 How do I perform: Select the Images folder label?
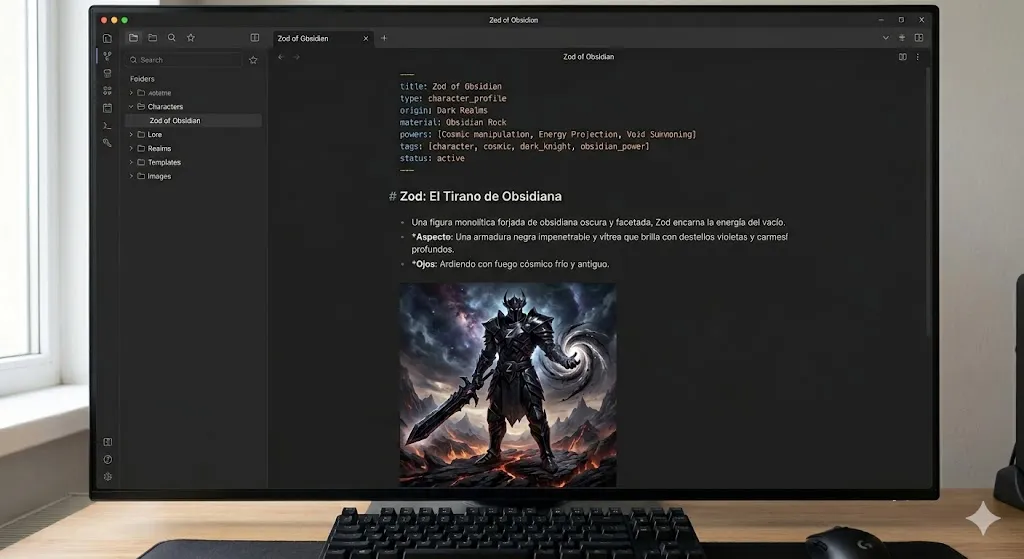pyautogui.click(x=159, y=176)
